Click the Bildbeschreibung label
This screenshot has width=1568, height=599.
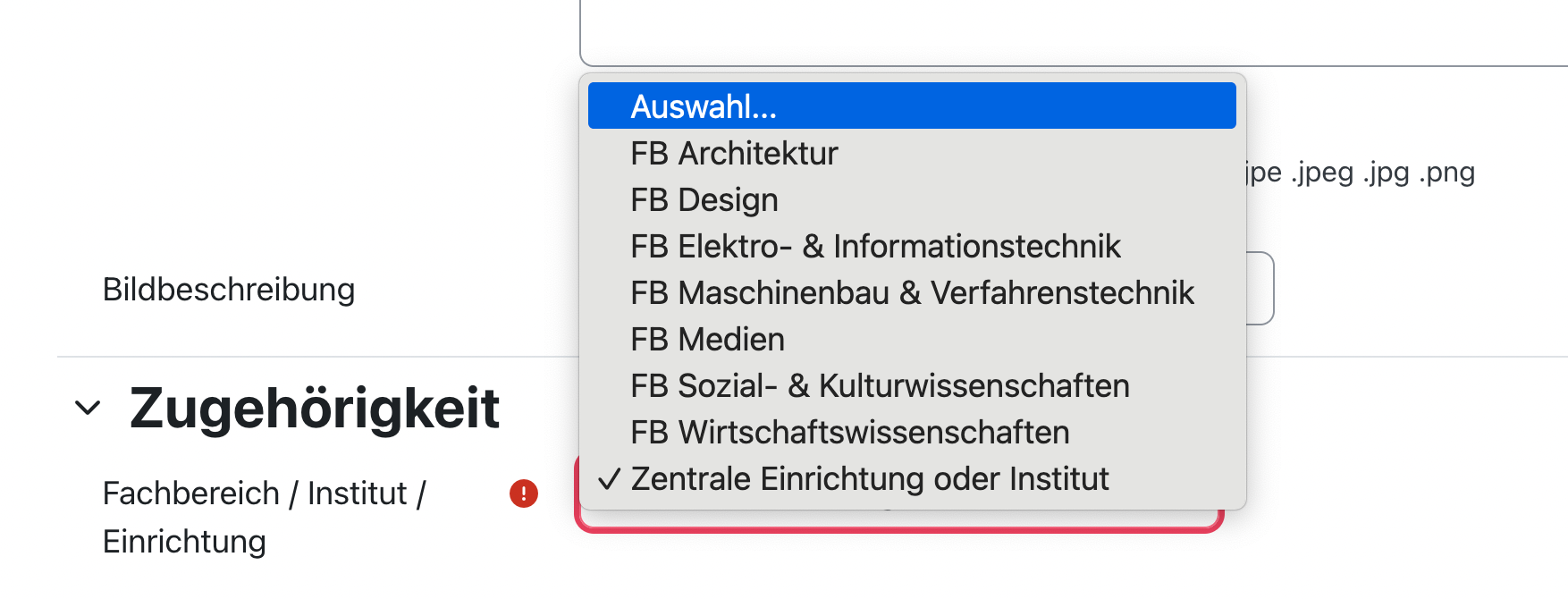(229, 290)
